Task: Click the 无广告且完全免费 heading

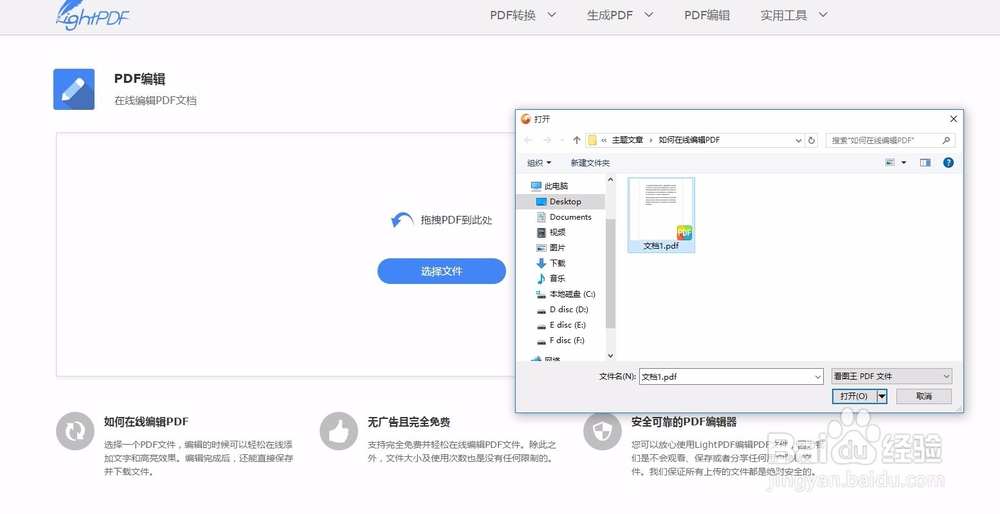Action: (409, 422)
